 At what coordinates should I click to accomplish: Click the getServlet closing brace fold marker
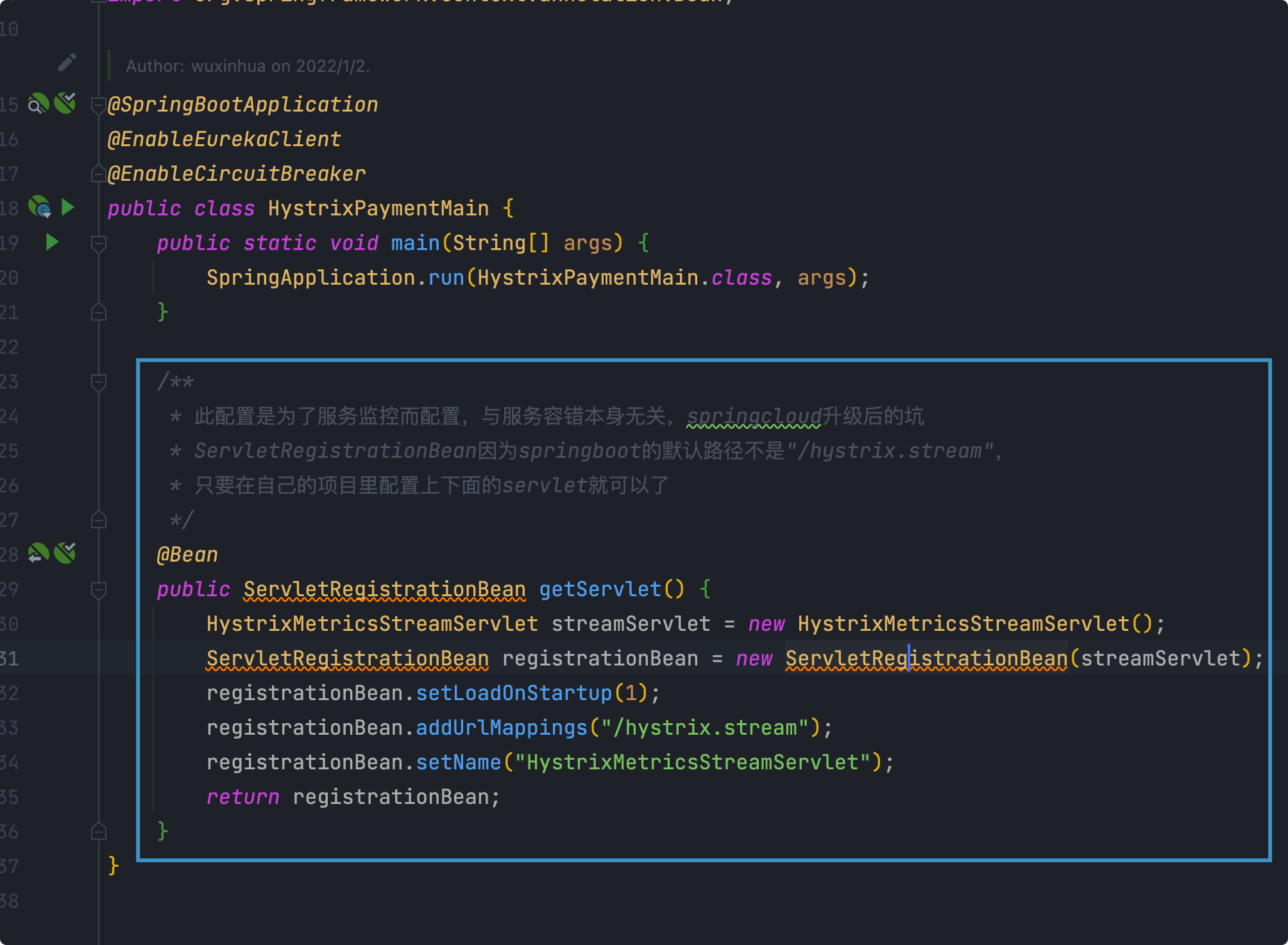[98, 832]
